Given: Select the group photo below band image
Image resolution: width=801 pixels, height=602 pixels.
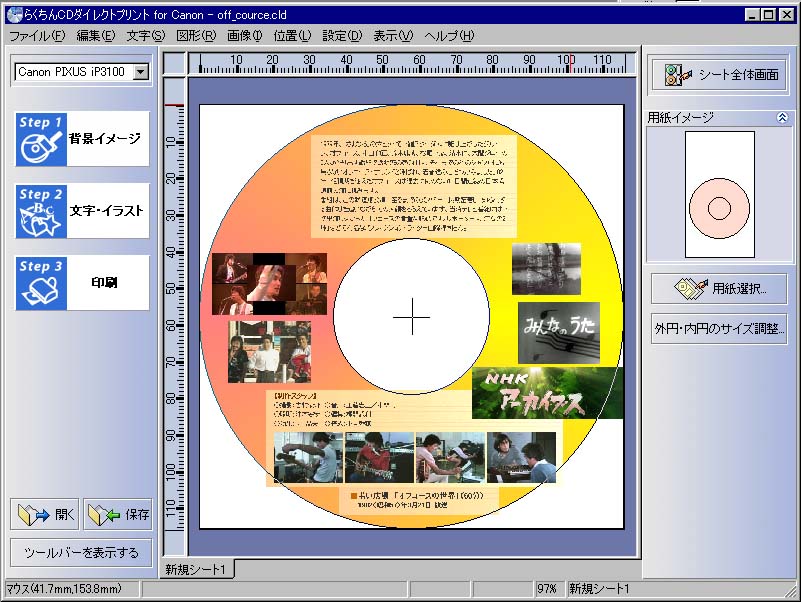Looking at the screenshot, I should 269,352.
